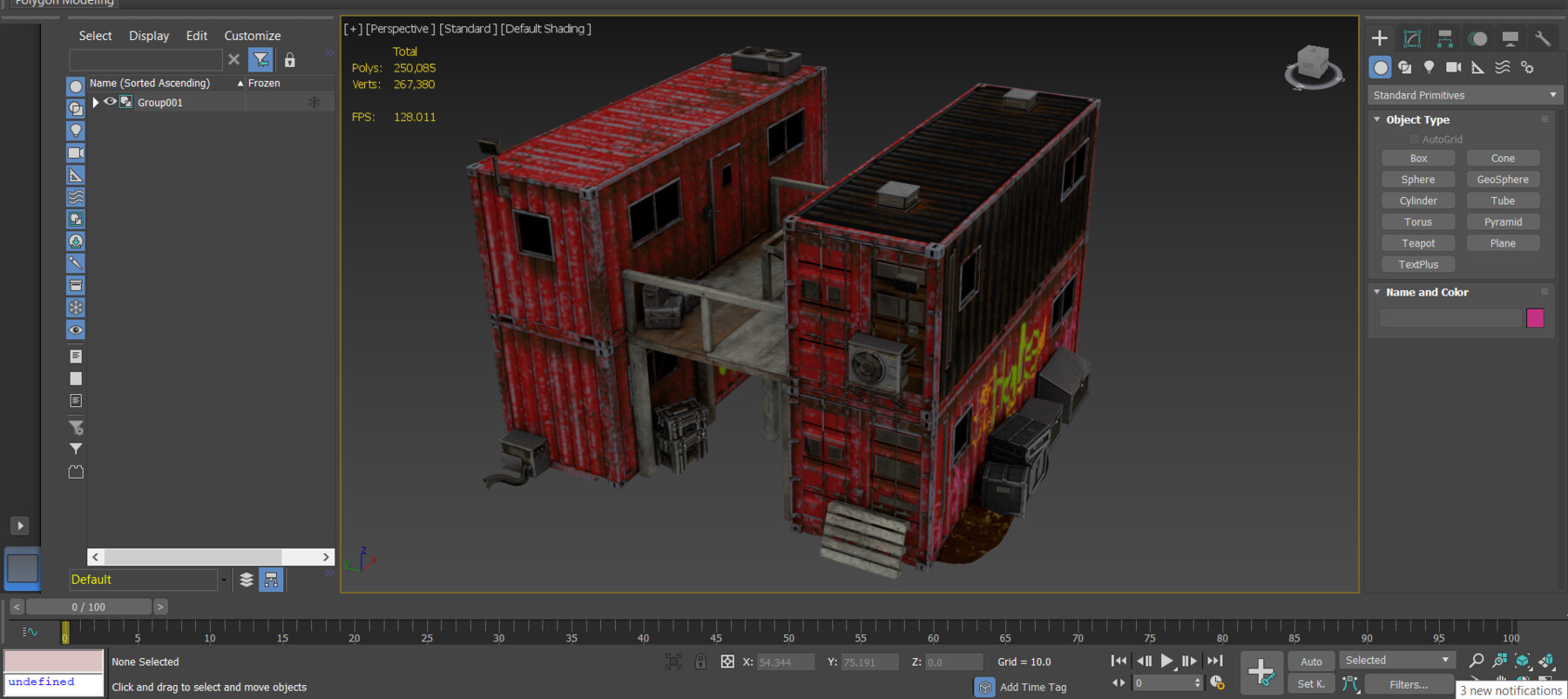The width and height of the screenshot is (1568, 699).
Task: Click the Display Bones sidebar icon
Action: coord(76,263)
